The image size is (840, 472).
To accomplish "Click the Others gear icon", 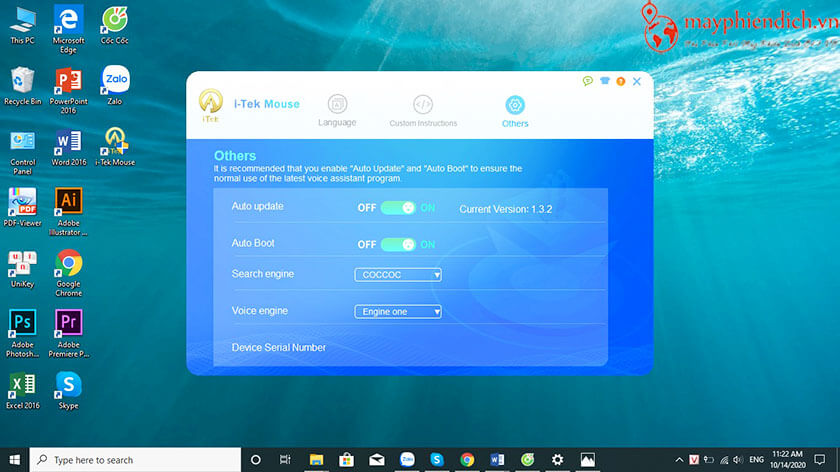I will point(515,105).
